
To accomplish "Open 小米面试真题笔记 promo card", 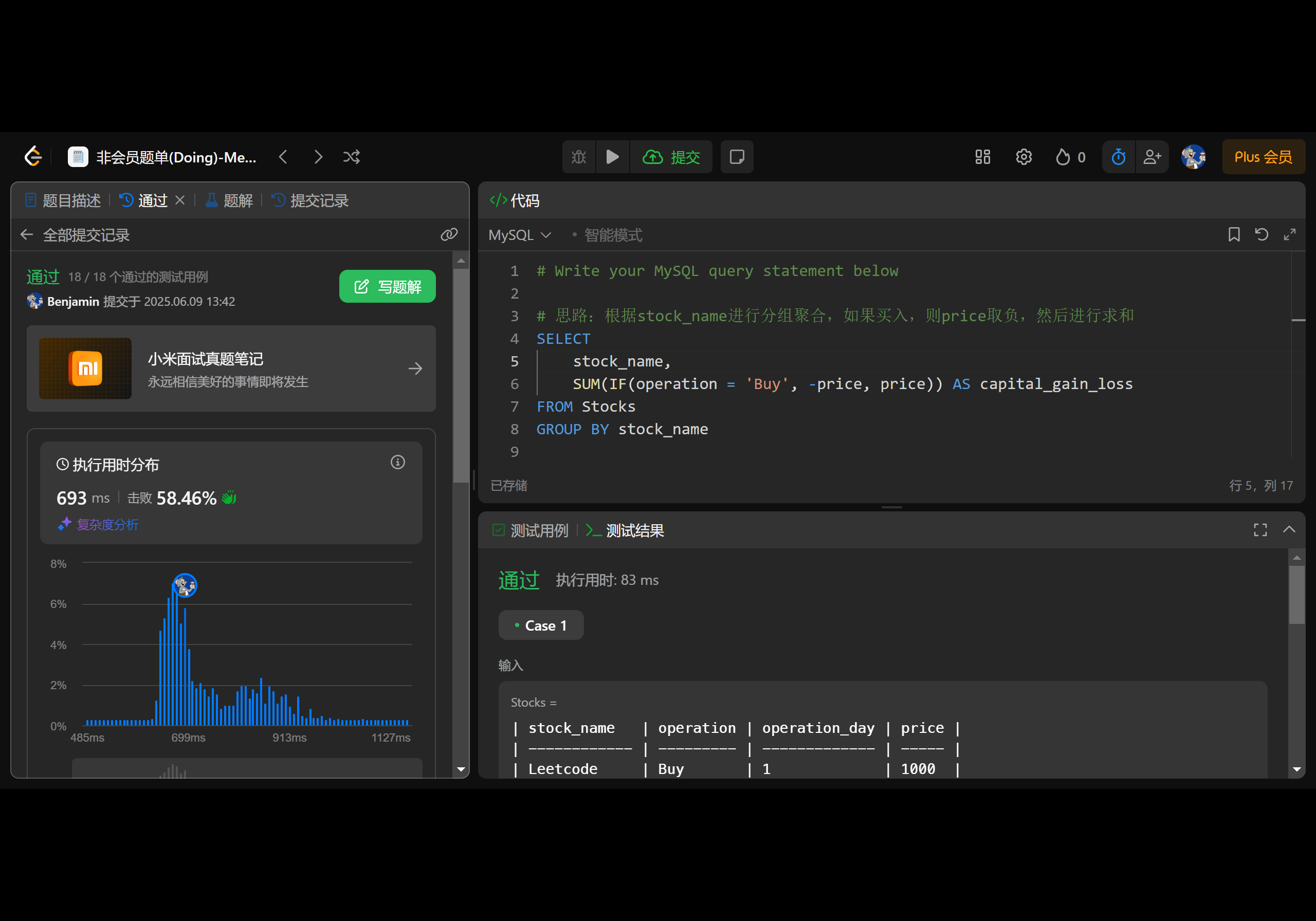I will 231,369.
